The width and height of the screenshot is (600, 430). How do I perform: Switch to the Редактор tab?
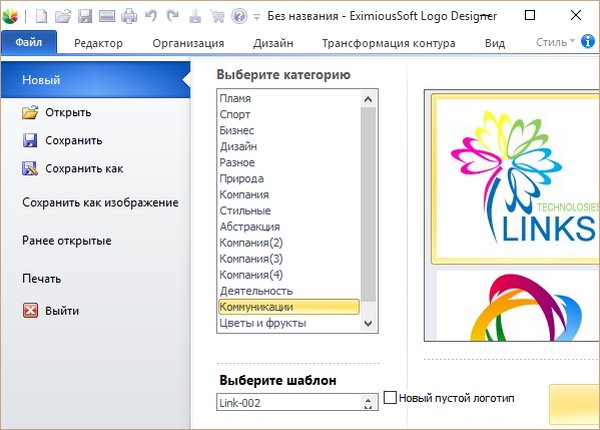point(98,43)
